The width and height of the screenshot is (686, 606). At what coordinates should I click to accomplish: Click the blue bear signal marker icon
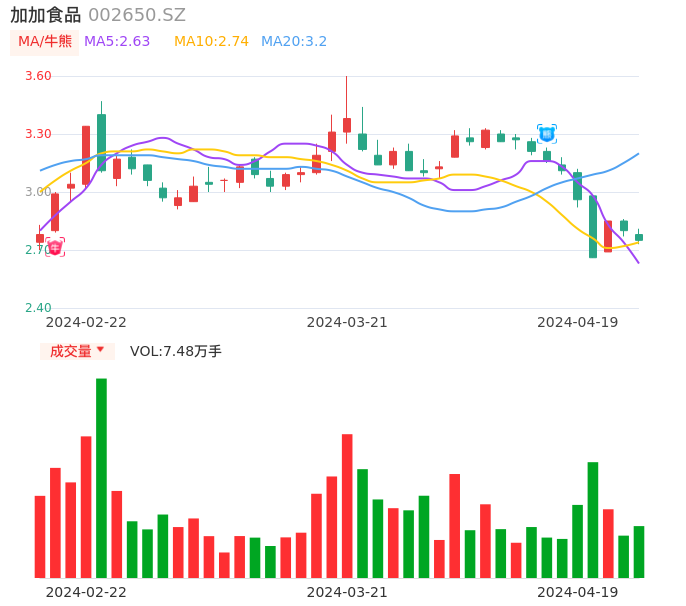click(x=546, y=134)
